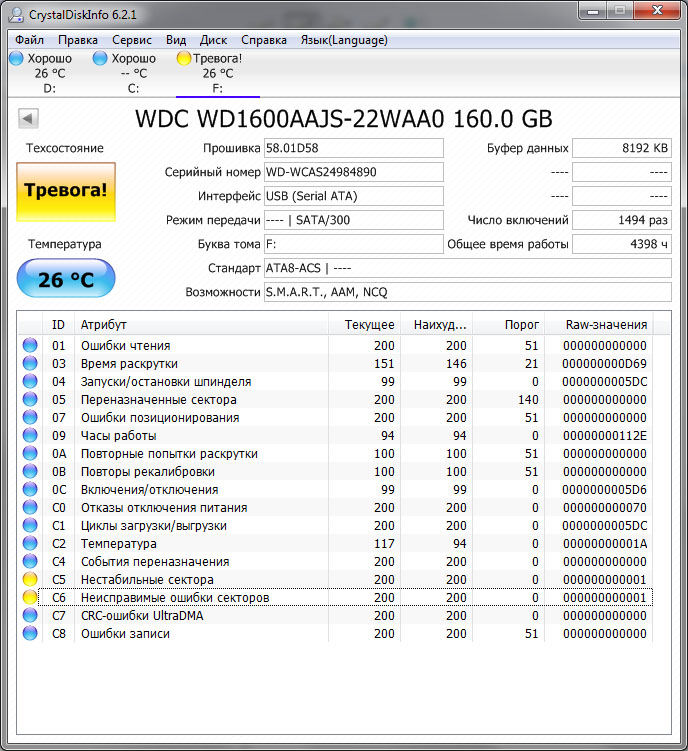Click status orb for 04 Запуски/остановки шпинделя
This screenshot has height=751, width=688.
click(30, 381)
